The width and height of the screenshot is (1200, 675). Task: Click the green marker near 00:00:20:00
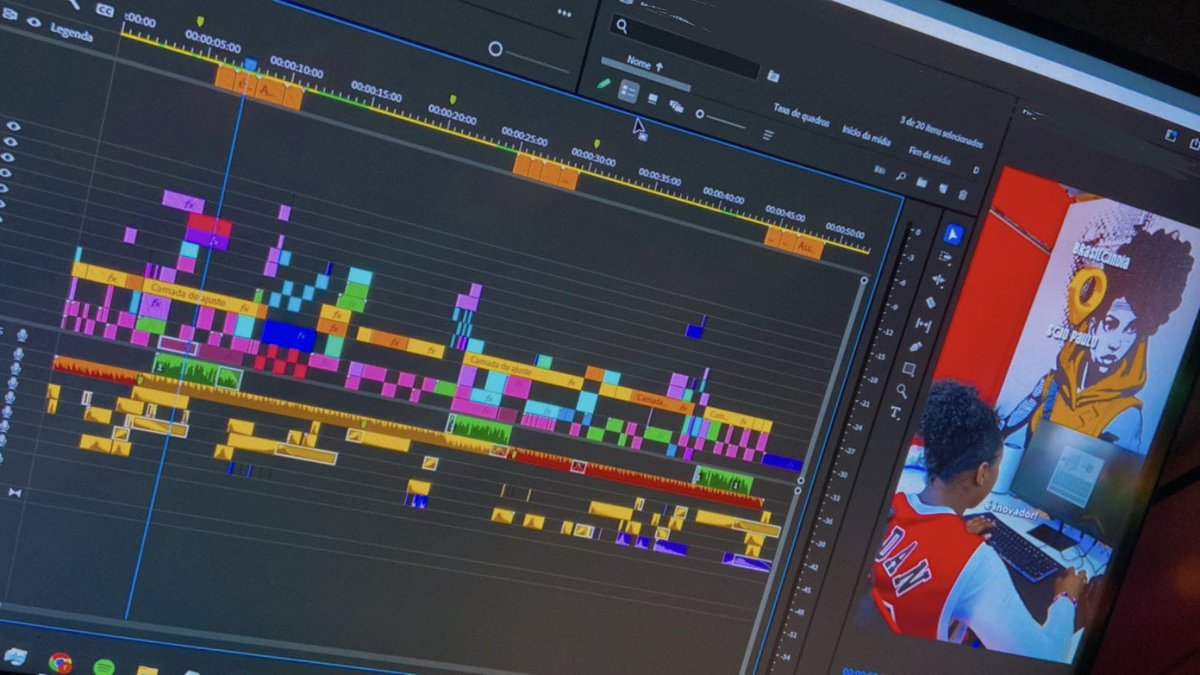coord(452,100)
